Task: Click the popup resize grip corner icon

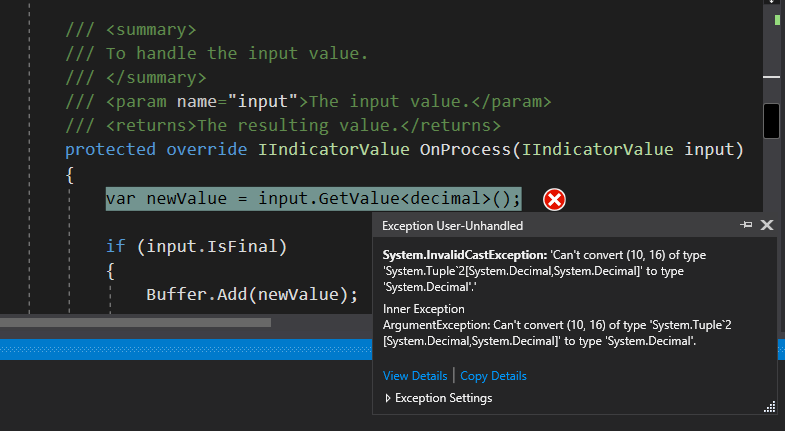Action: [770, 408]
